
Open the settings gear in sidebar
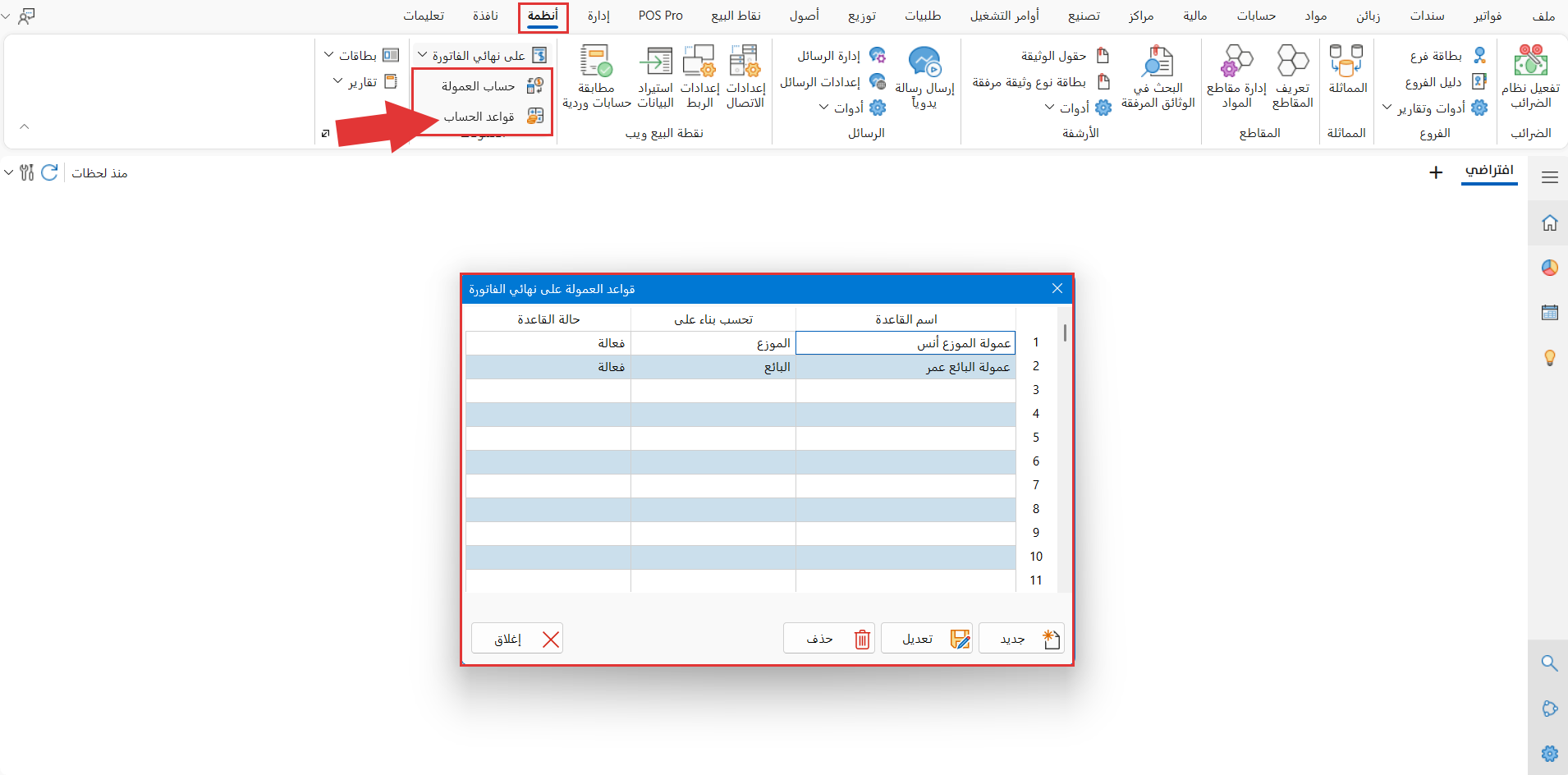(x=1549, y=754)
